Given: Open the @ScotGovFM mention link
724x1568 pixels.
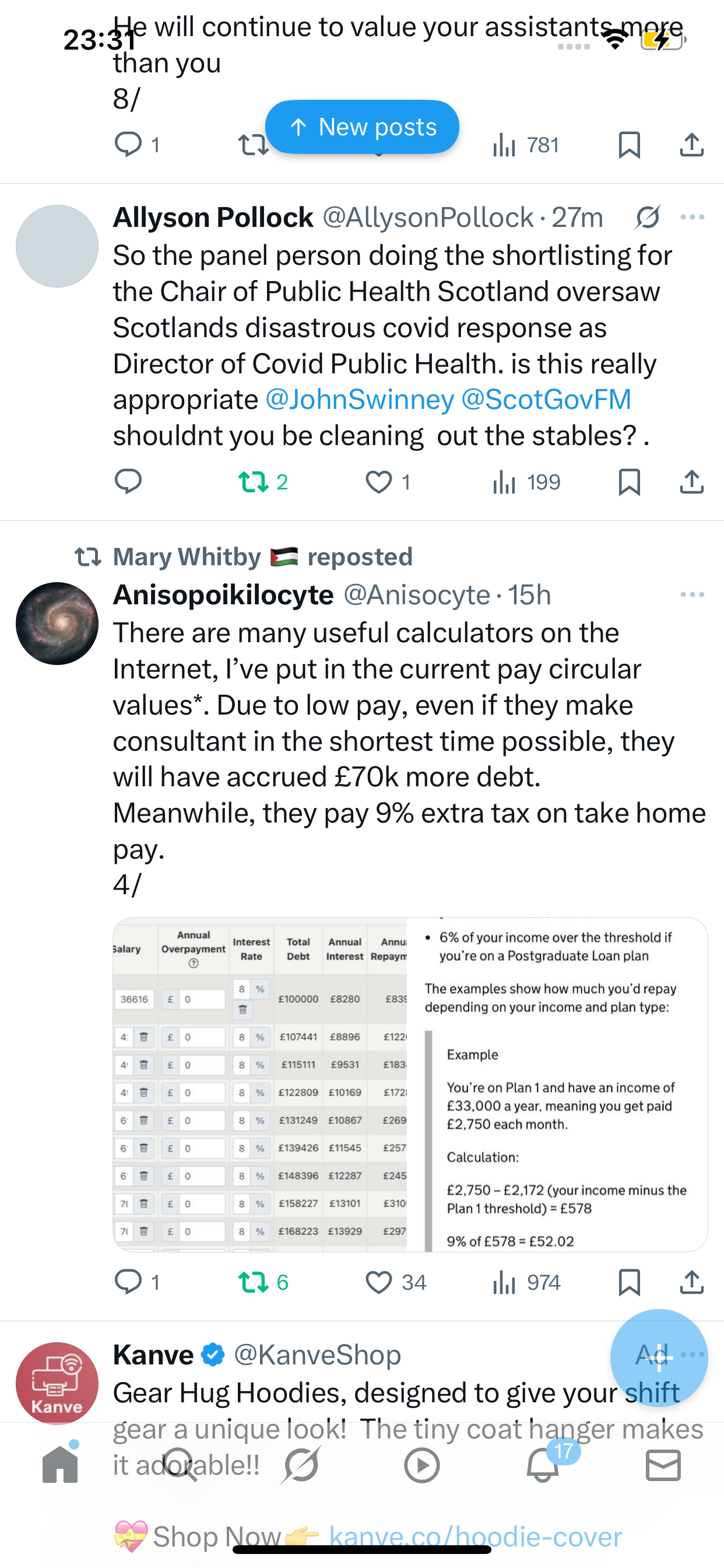Looking at the screenshot, I should [x=546, y=400].
